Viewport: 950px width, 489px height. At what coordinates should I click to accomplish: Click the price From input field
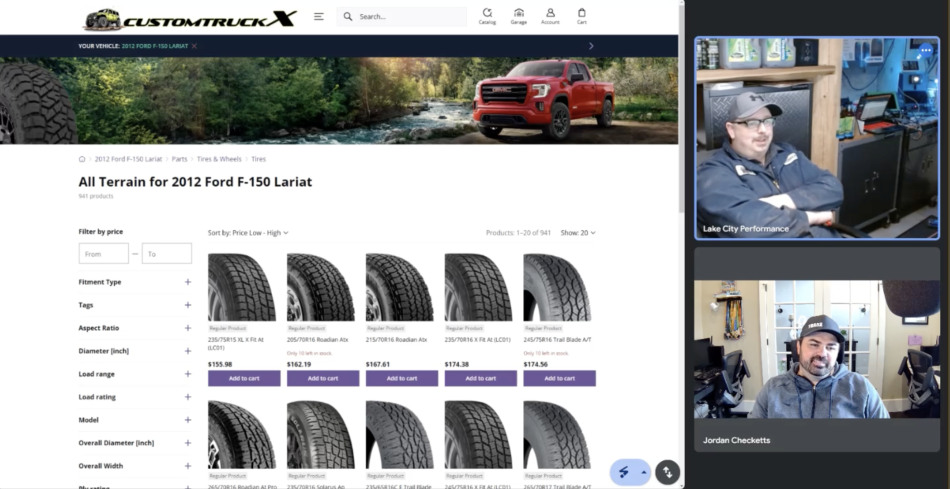(104, 254)
